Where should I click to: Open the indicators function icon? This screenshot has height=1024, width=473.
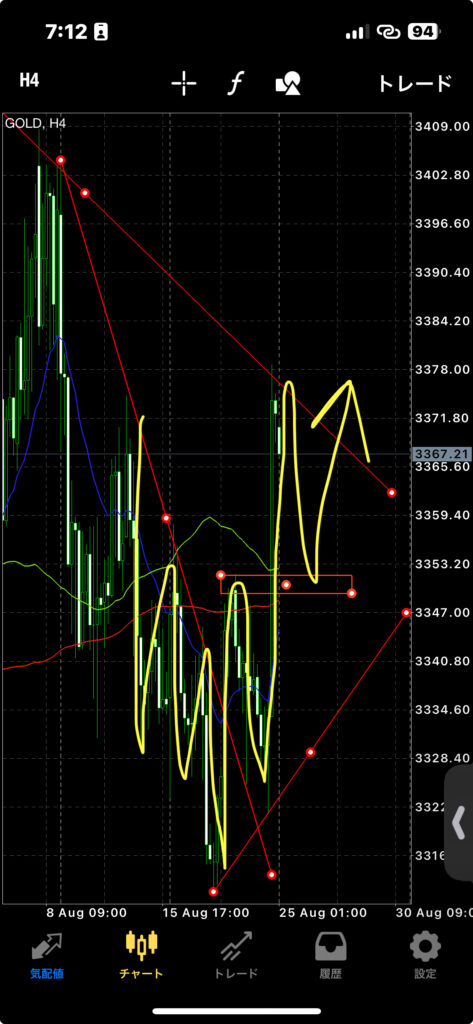(x=235, y=83)
